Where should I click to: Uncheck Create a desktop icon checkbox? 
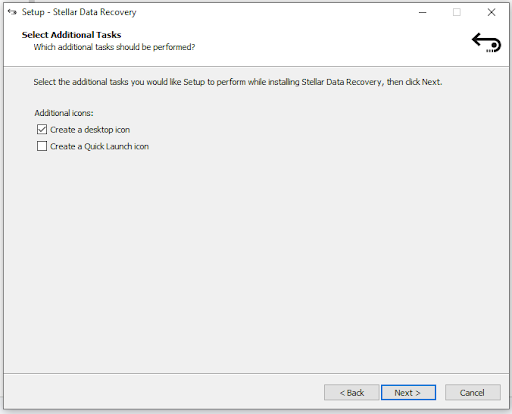pos(42,129)
